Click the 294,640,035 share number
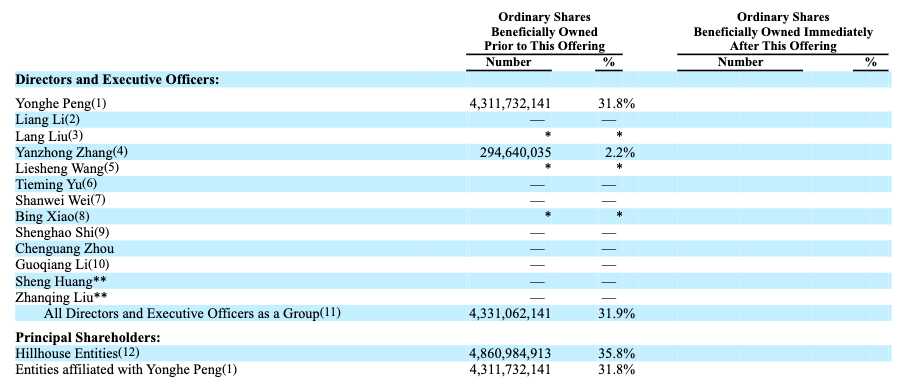Screen dimensions: 908x385 [x=515, y=153]
